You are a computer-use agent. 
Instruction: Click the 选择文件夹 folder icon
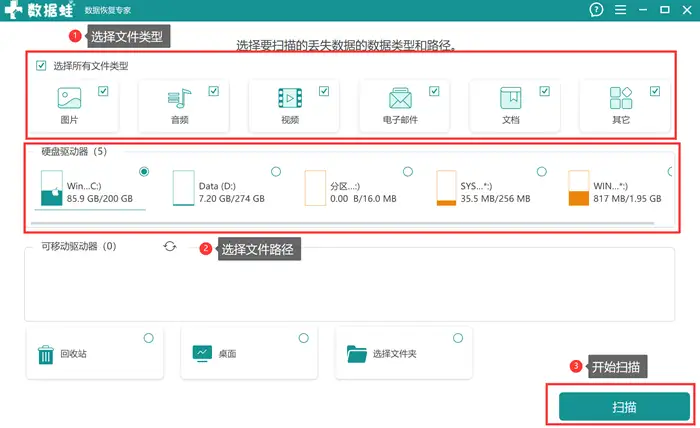[357, 354]
